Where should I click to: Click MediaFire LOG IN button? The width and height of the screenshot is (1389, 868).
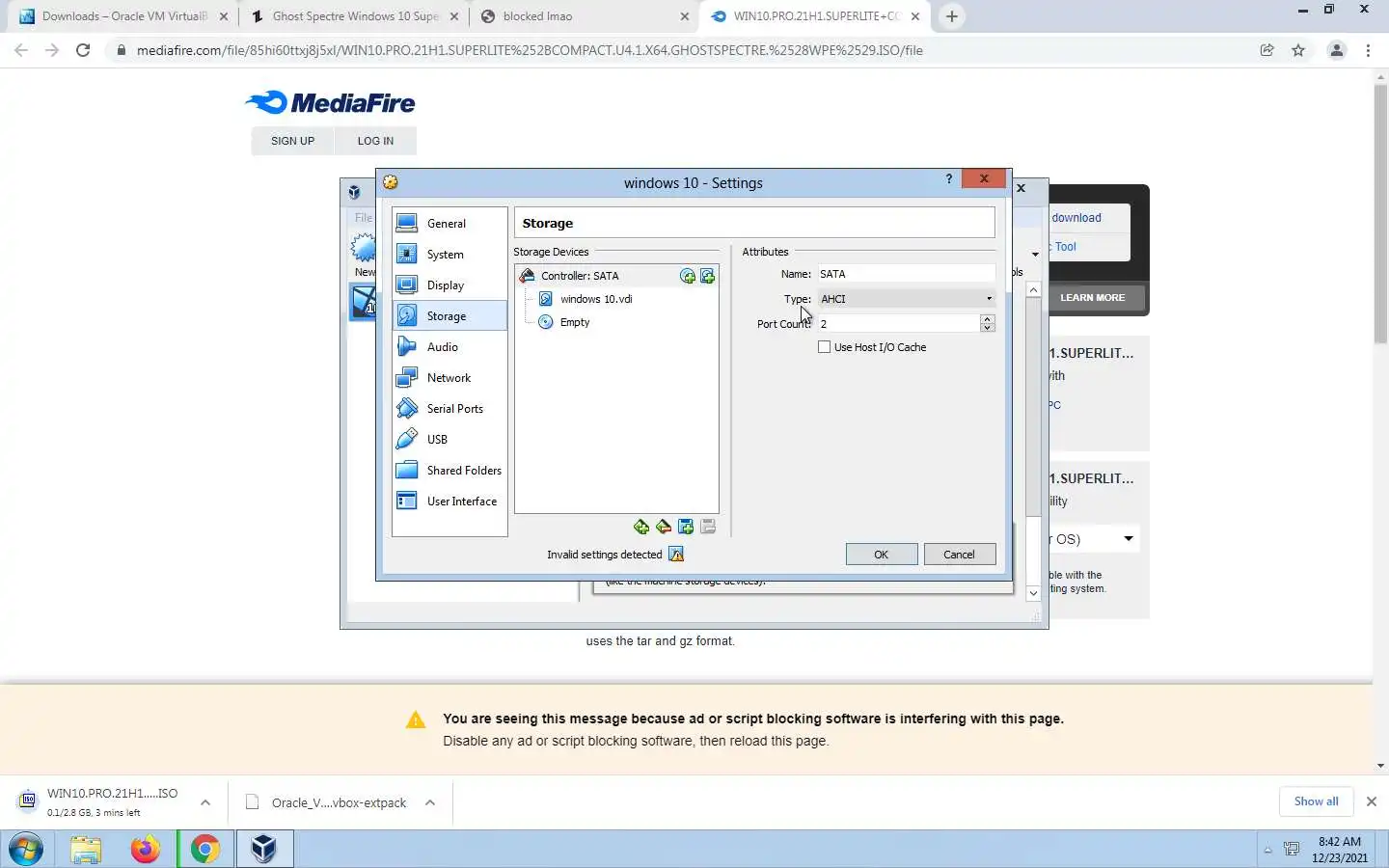(375, 141)
